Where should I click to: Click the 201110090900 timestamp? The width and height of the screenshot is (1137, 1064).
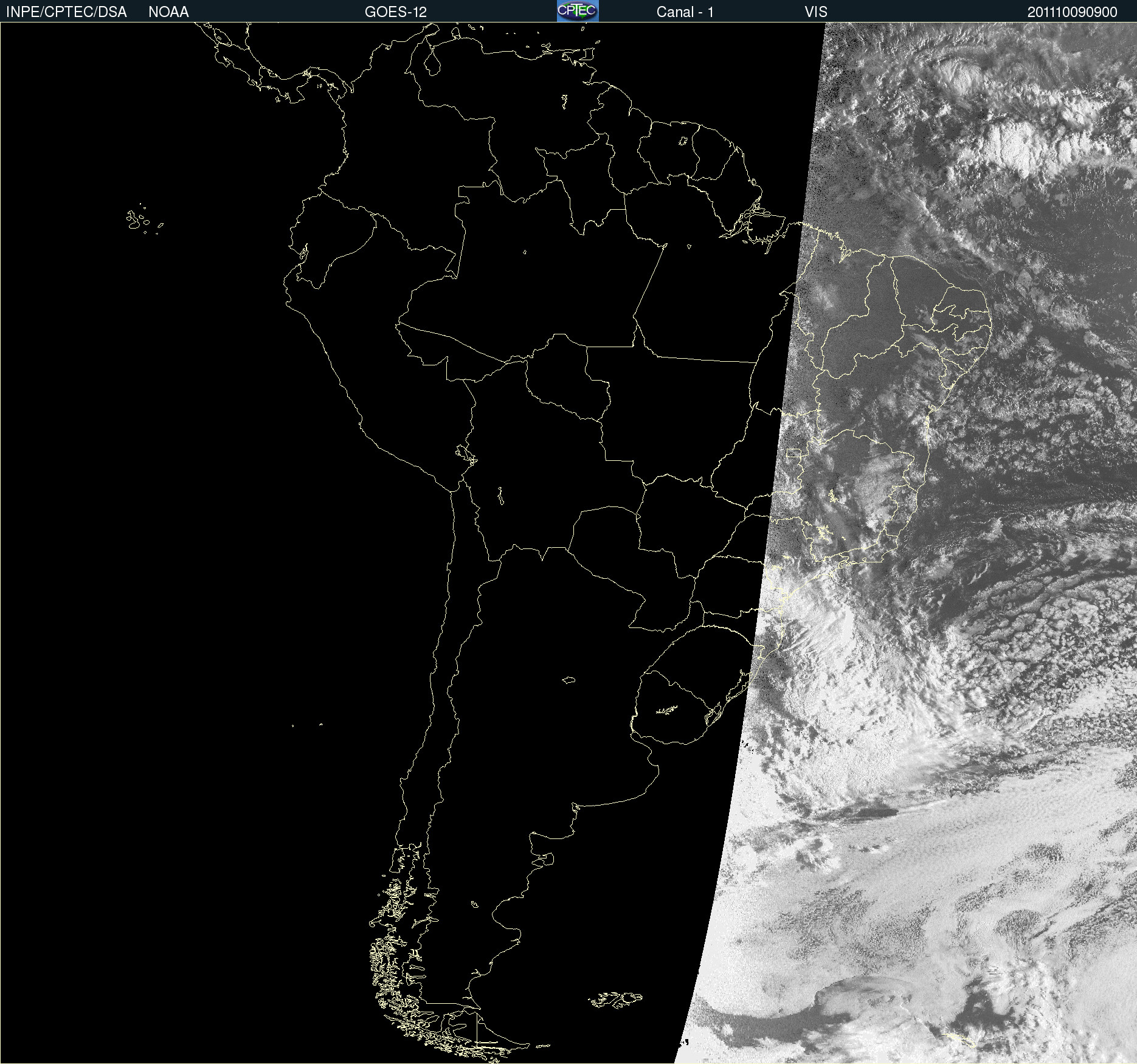[x=1073, y=12]
